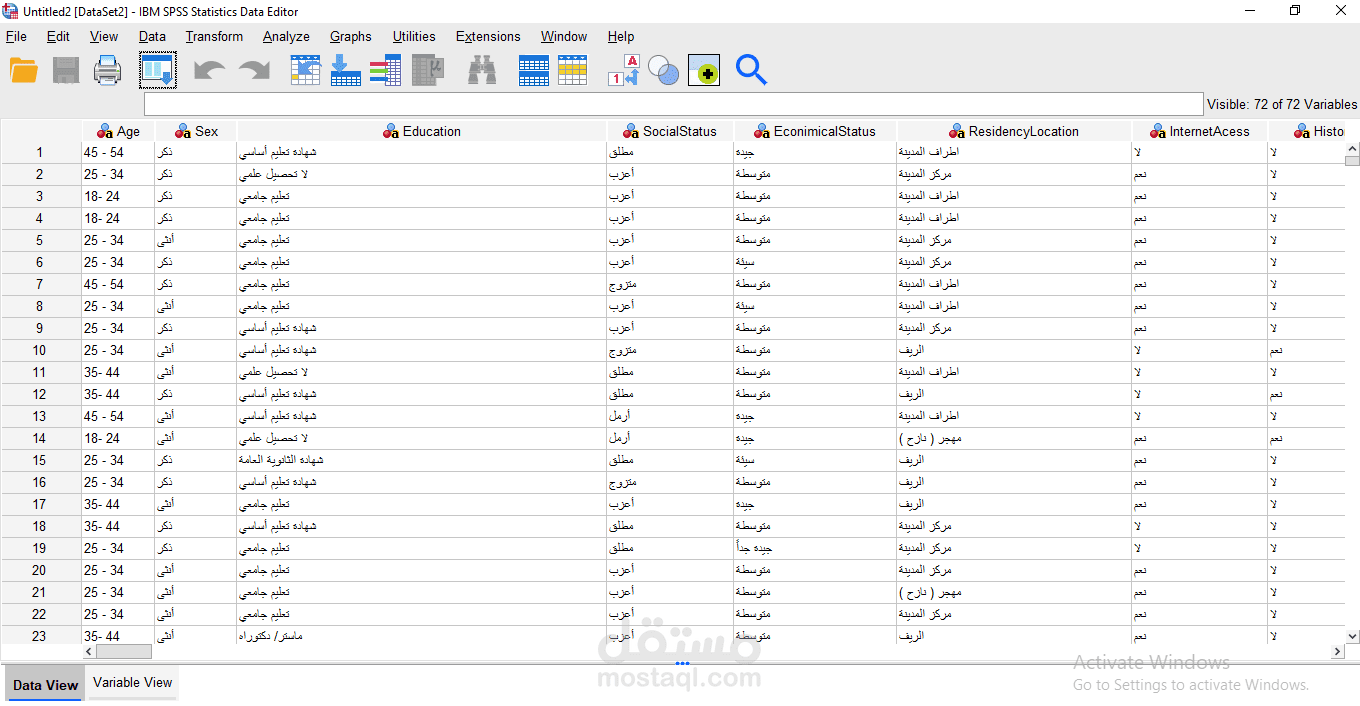The height and width of the screenshot is (706, 1360).
Task: Select the Data View tab
Action: (x=45, y=685)
